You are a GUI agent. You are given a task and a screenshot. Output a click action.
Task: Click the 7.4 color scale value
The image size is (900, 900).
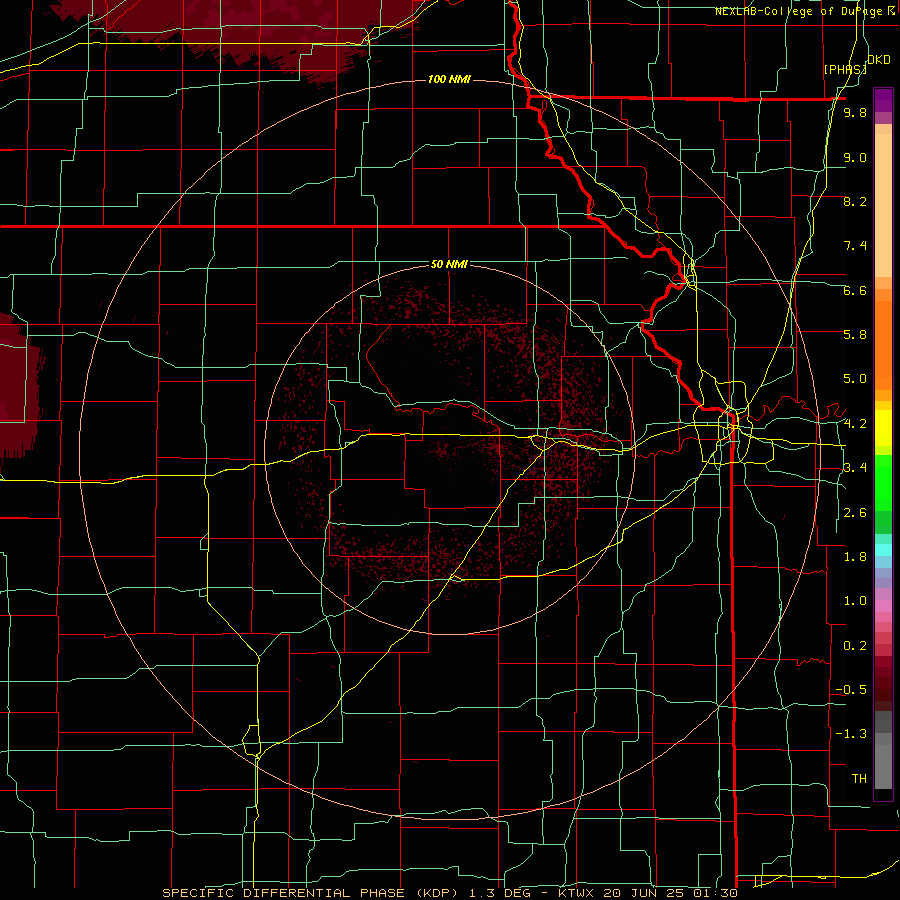point(855,246)
